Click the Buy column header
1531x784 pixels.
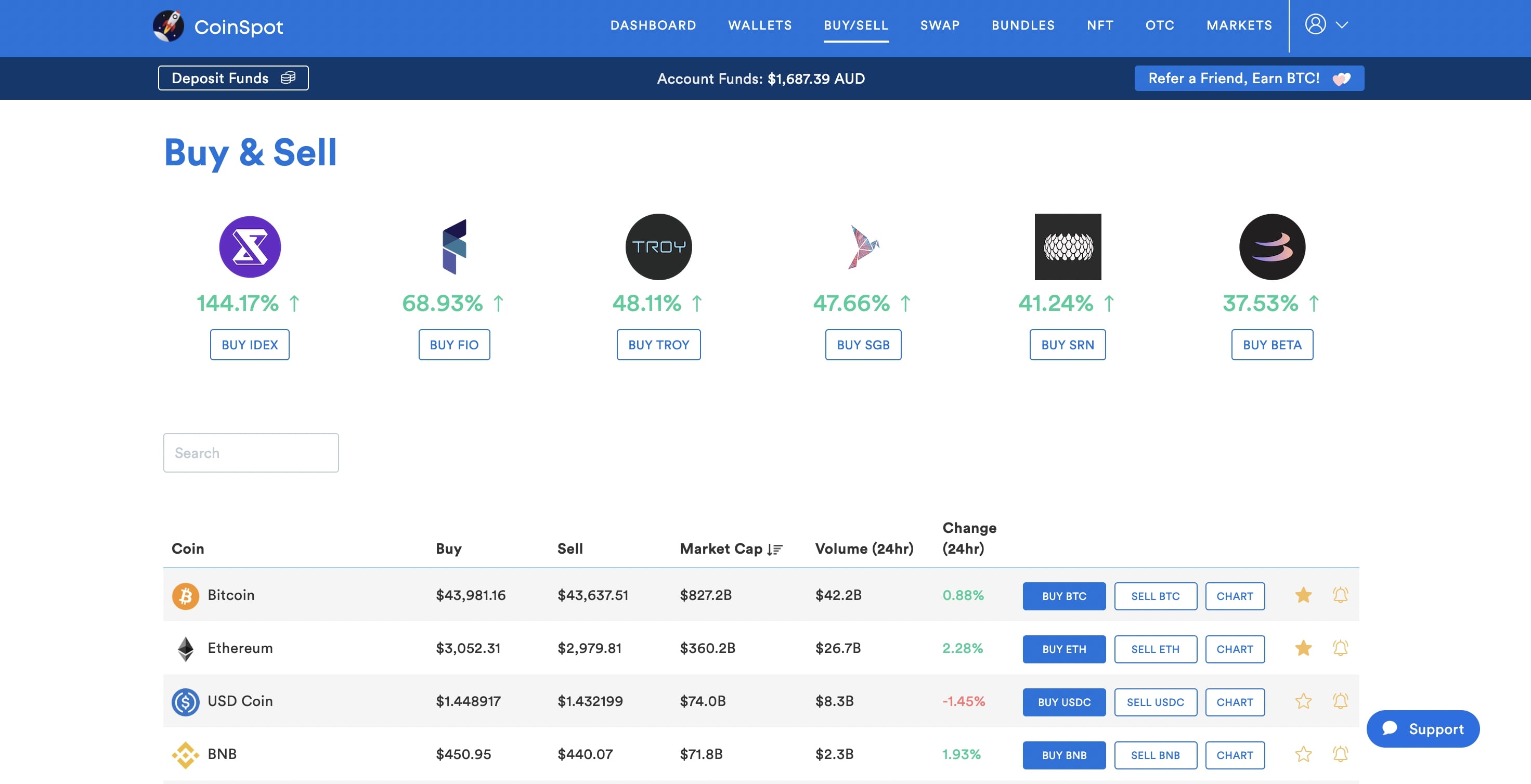tap(449, 549)
